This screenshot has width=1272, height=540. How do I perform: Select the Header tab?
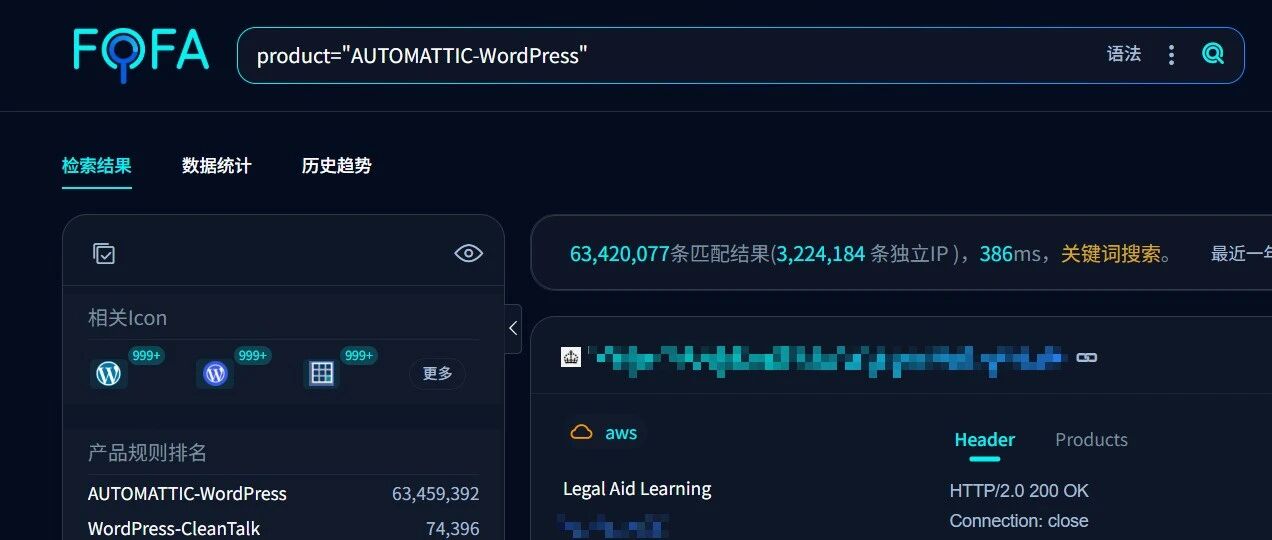pyautogui.click(x=984, y=440)
